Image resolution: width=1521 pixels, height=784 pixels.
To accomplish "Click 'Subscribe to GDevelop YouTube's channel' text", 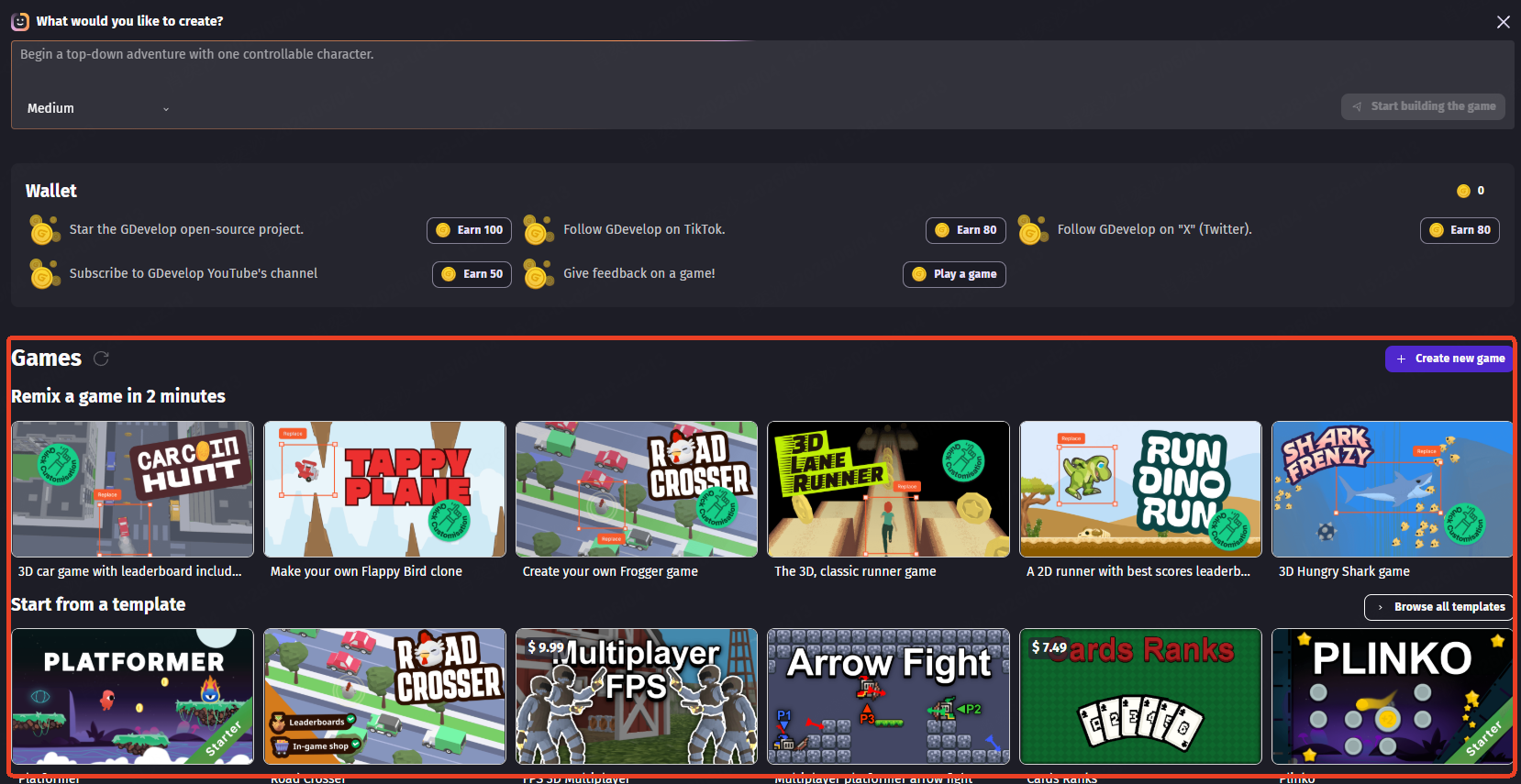I will tap(194, 273).
